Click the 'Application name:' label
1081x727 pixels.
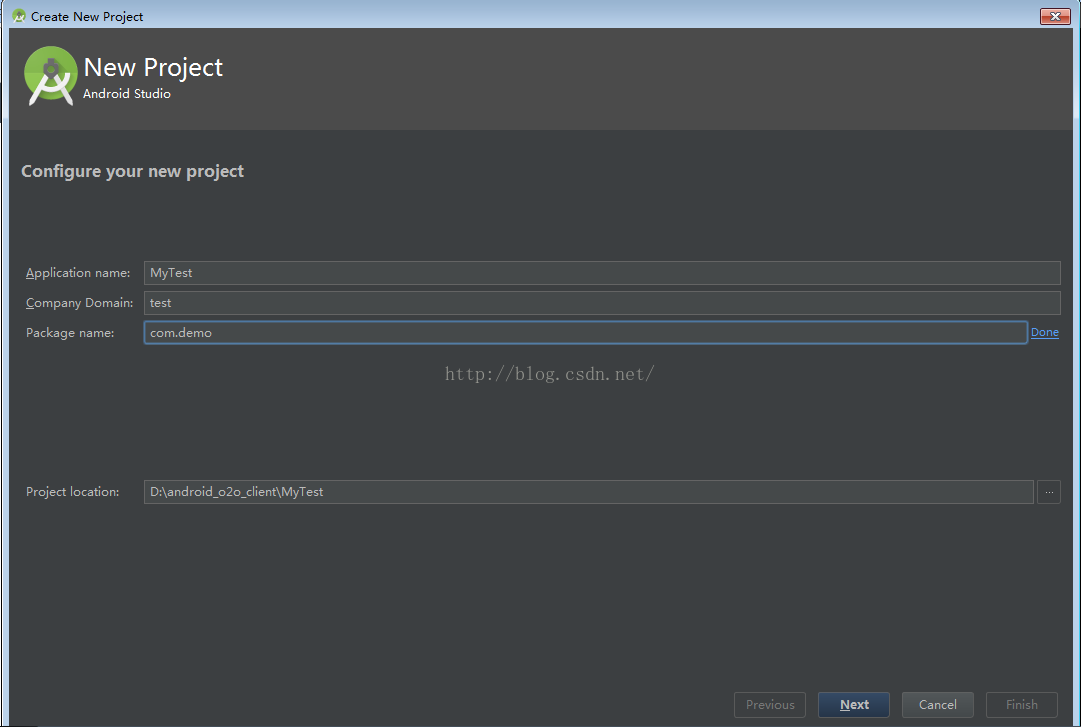(x=78, y=273)
